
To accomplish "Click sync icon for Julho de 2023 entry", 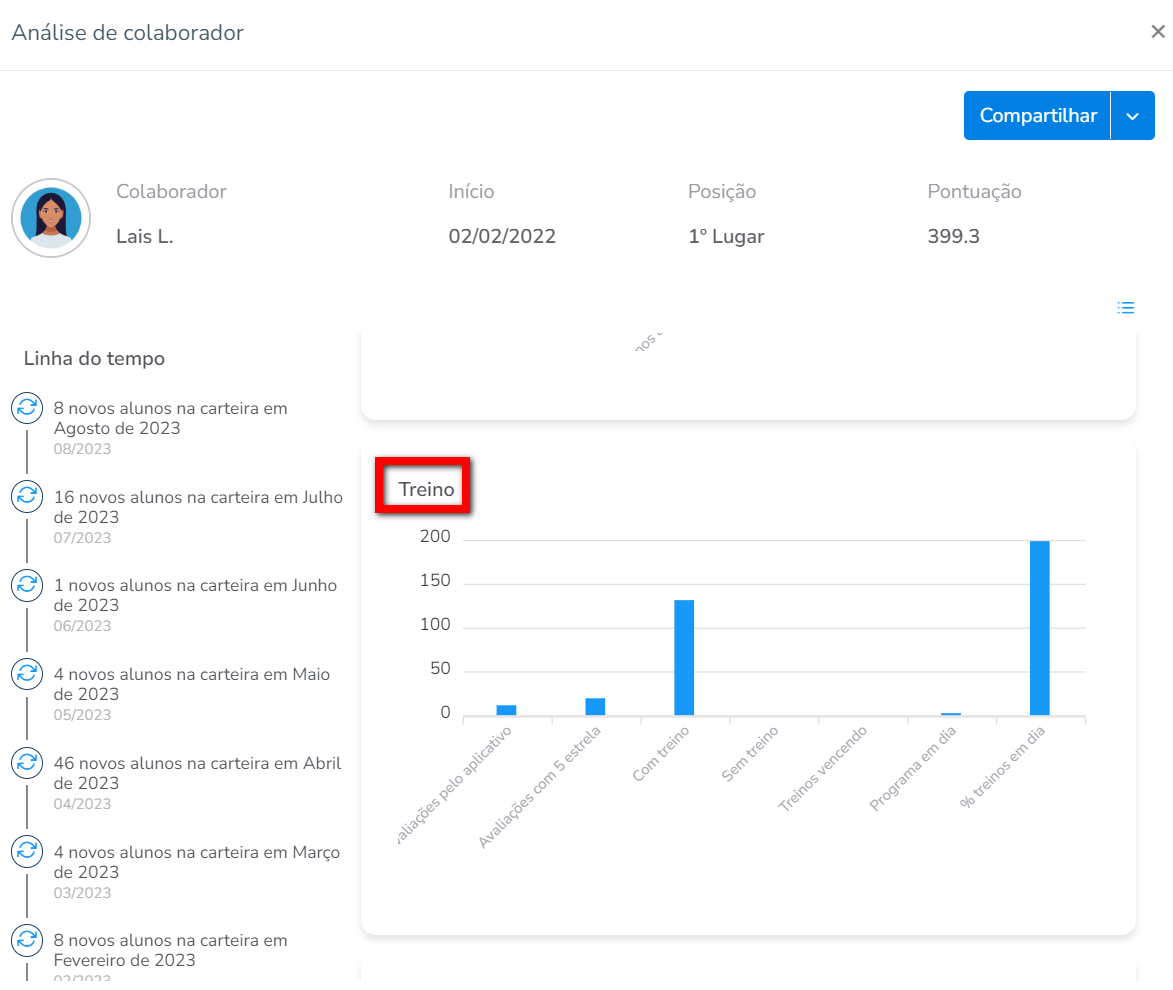I will pyautogui.click(x=26, y=496).
